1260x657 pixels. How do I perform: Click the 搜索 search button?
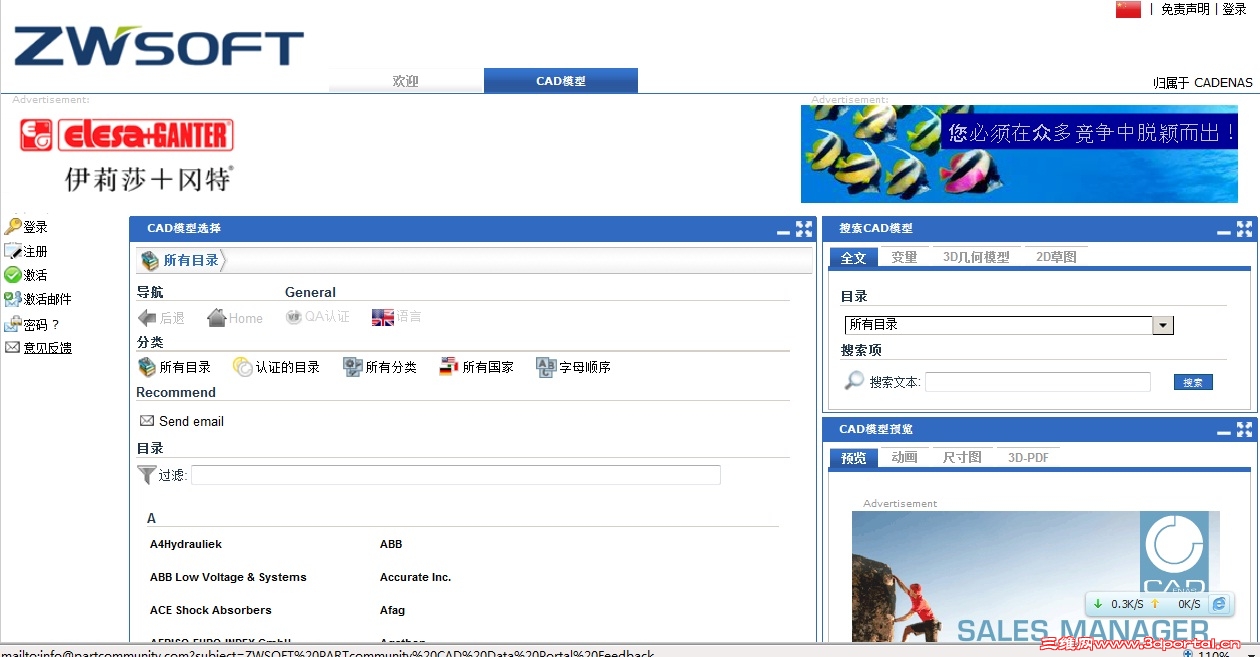click(x=1193, y=382)
